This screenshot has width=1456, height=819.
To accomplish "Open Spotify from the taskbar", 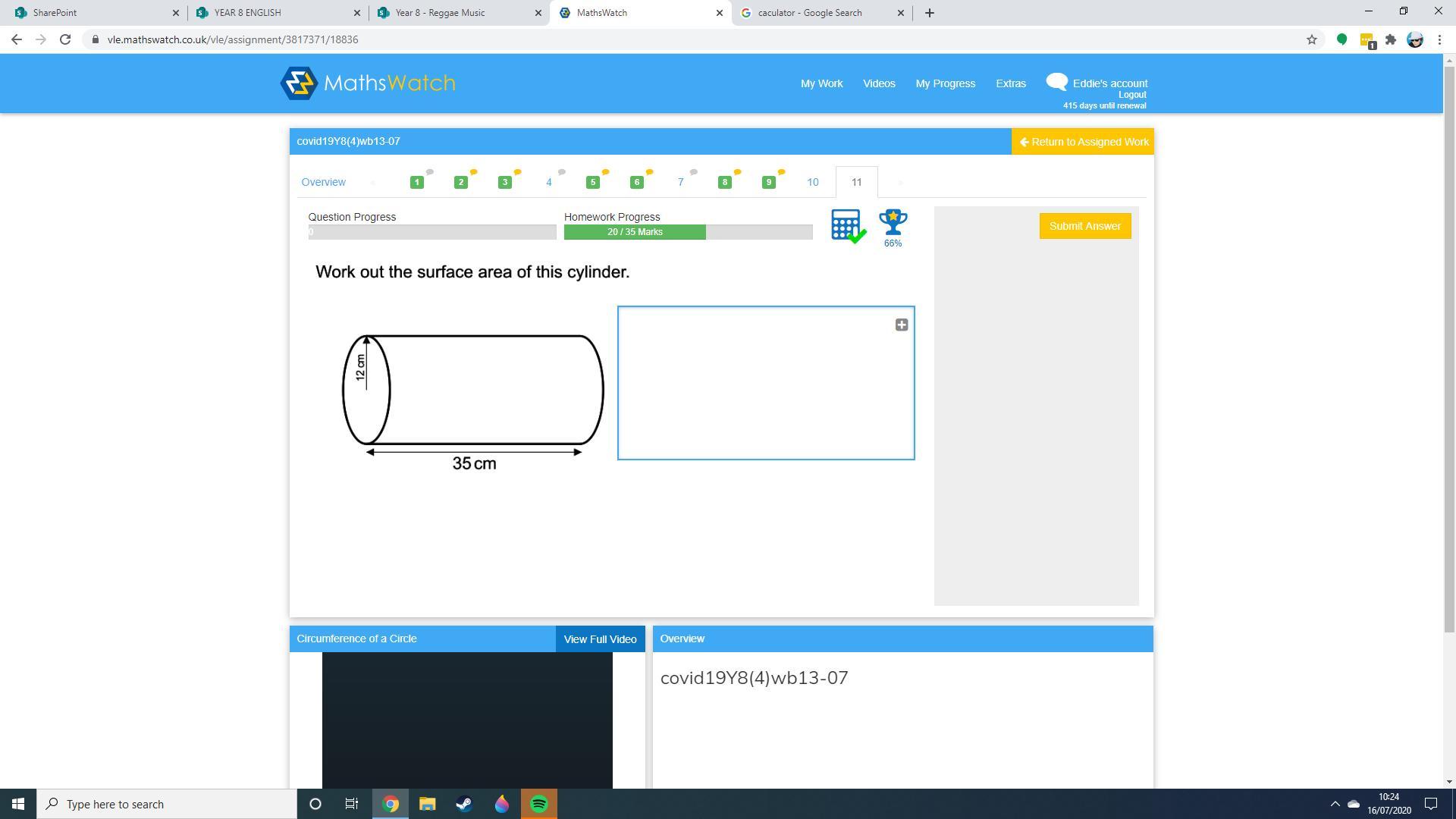I will pos(538,804).
